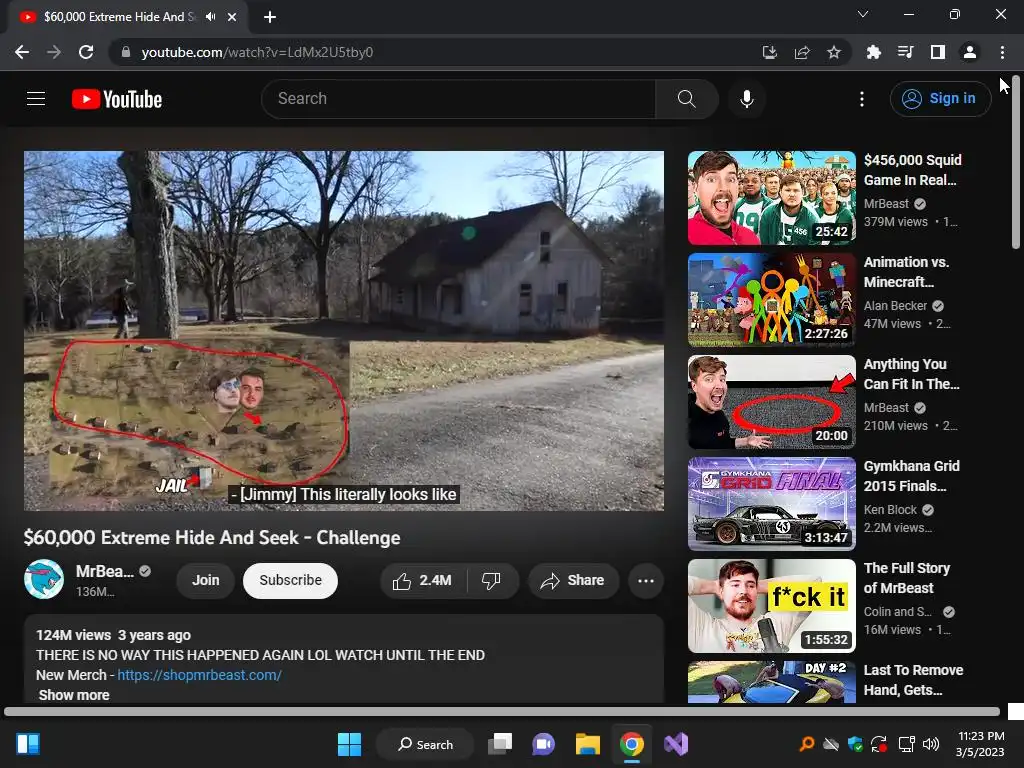Image resolution: width=1024 pixels, height=768 pixels.
Task: Open taskbar Search box
Action: tap(425, 744)
